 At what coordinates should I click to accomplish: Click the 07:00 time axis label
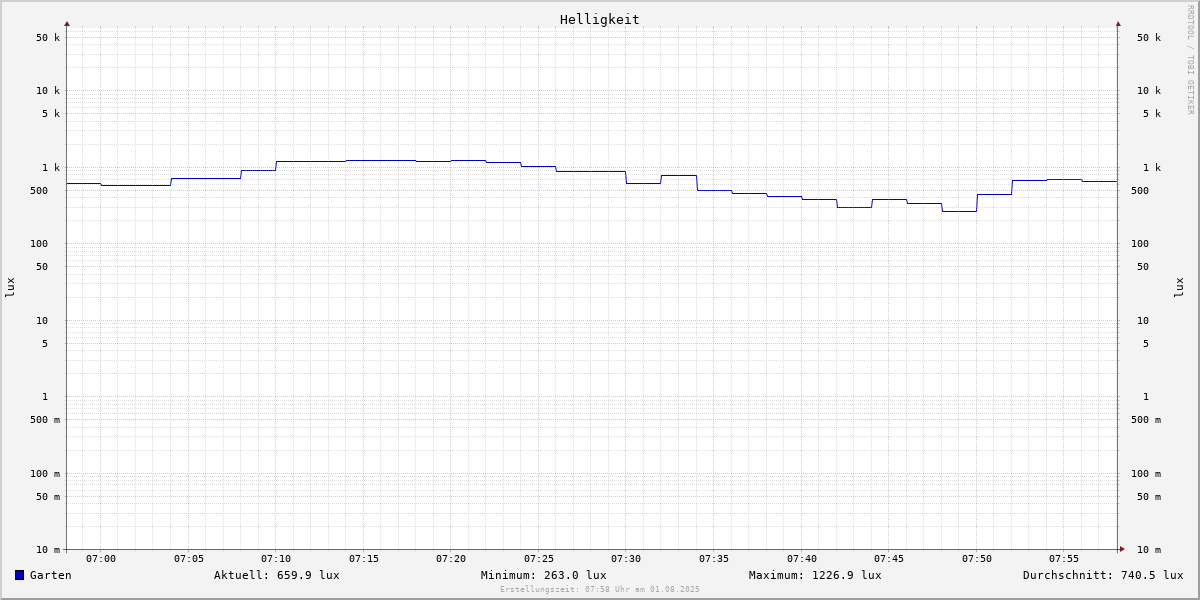tap(101, 559)
